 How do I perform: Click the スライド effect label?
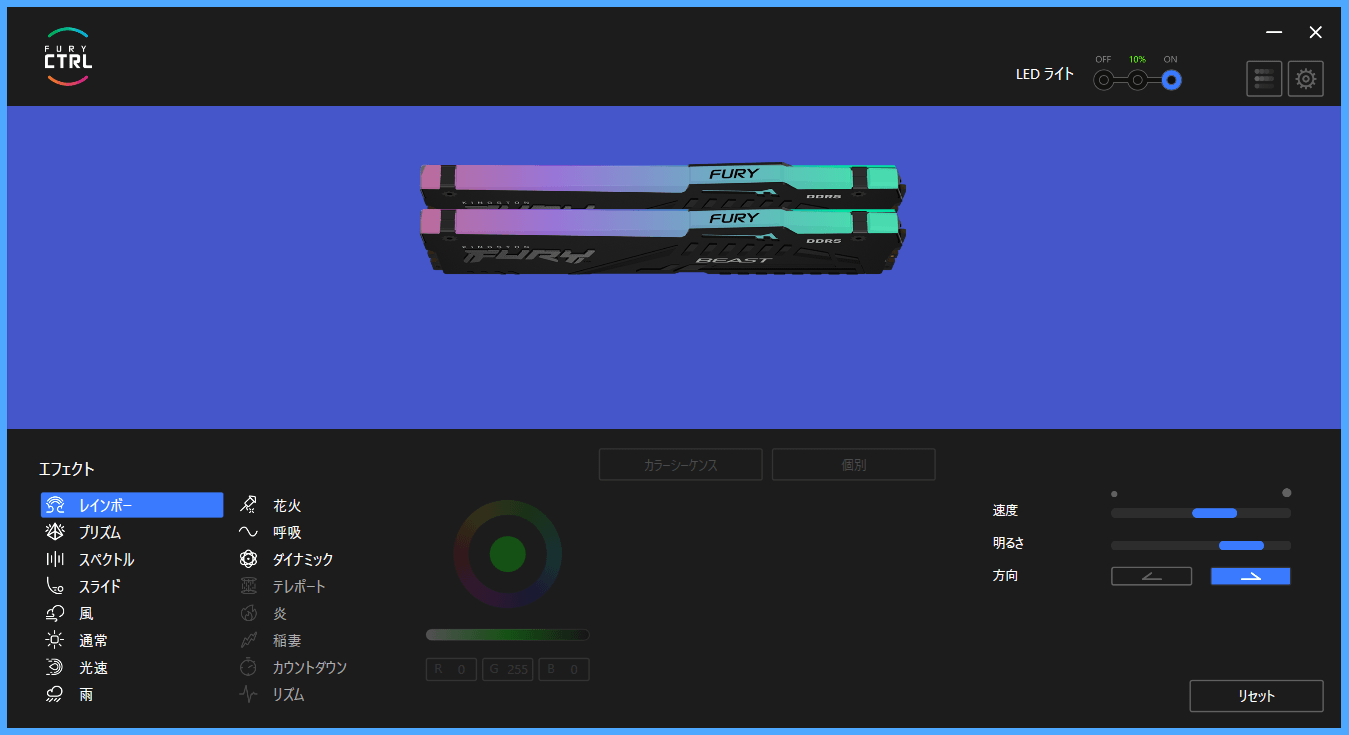tap(100, 587)
